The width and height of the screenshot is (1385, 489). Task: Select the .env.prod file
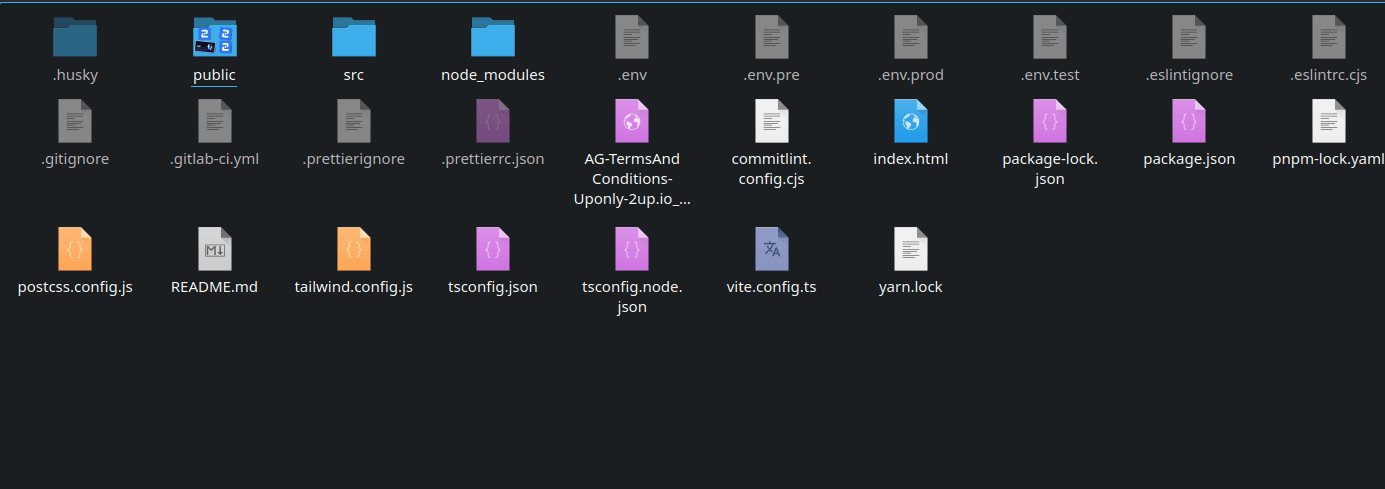point(910,38)
